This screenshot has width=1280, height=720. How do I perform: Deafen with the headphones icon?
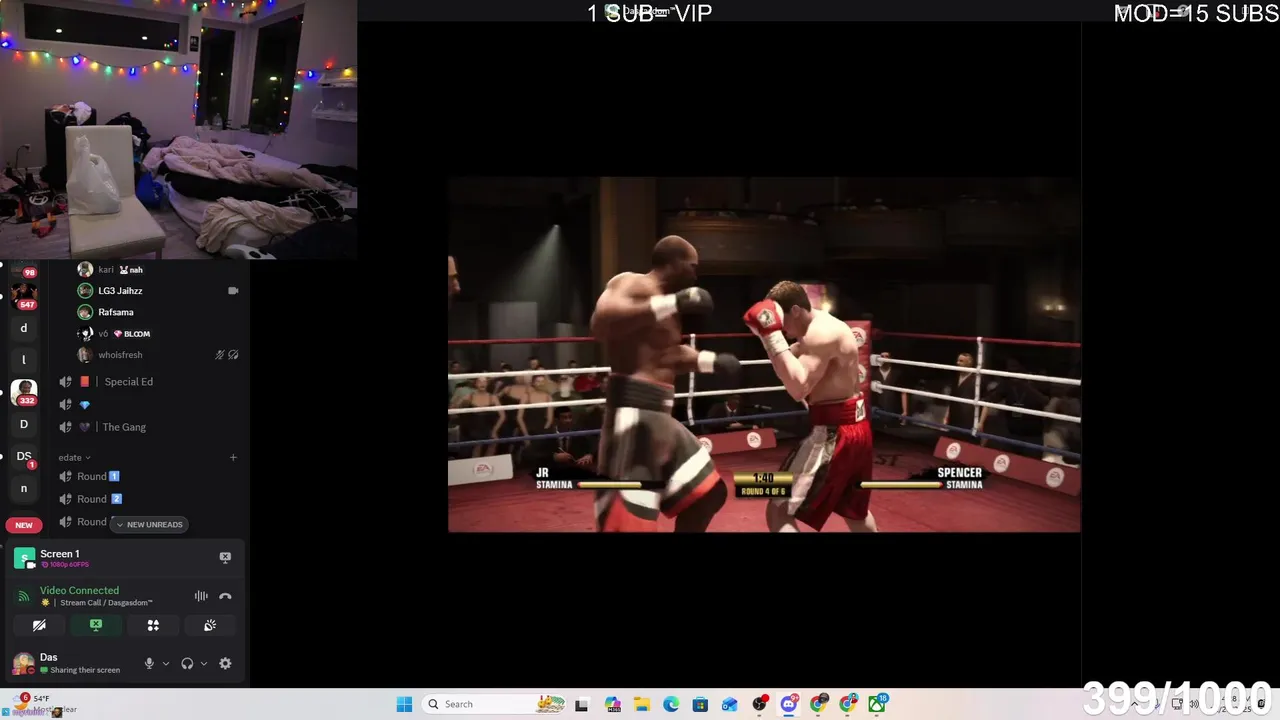(x=187, y=663)
